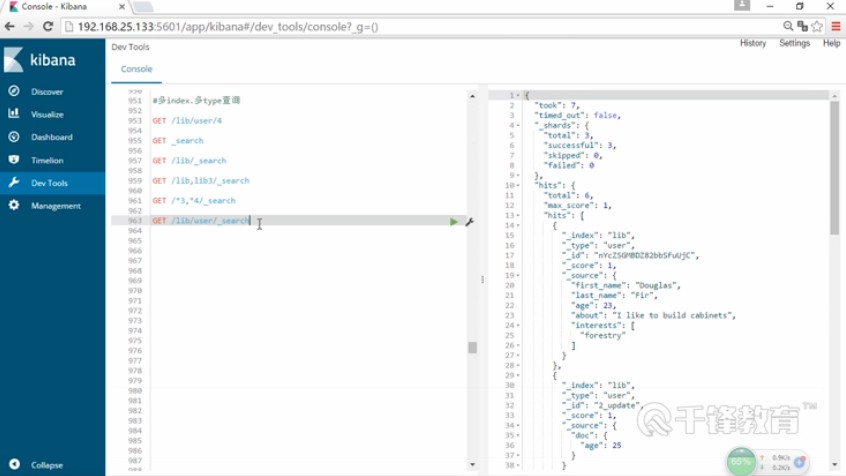This screenshot has width=846, height=476.
Task: Open the wrench options for the request
Action: [x=469, y=221]
